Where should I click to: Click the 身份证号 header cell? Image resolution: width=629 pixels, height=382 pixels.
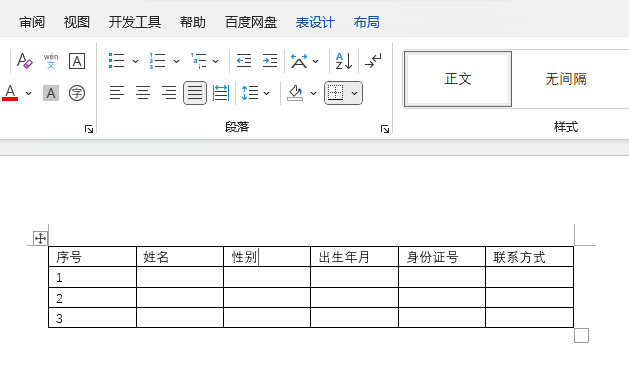coord(442,257)
